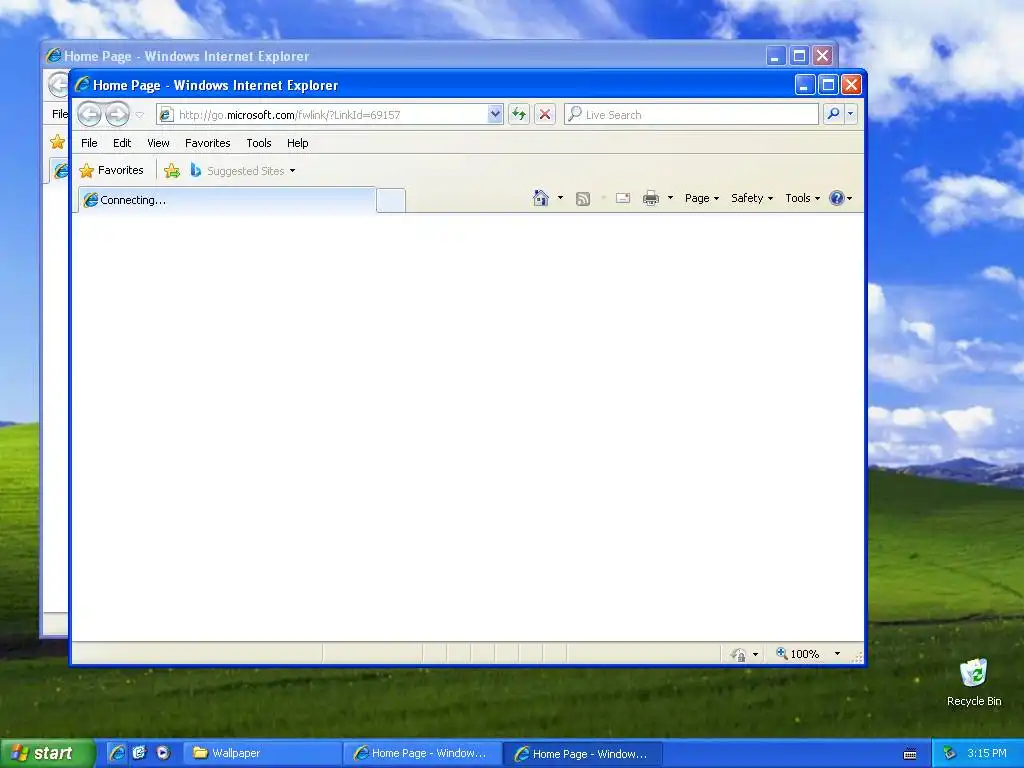Click the Start button
Image resolution: width=1024 pixels, height=768 pixels.
click(46, 754)
